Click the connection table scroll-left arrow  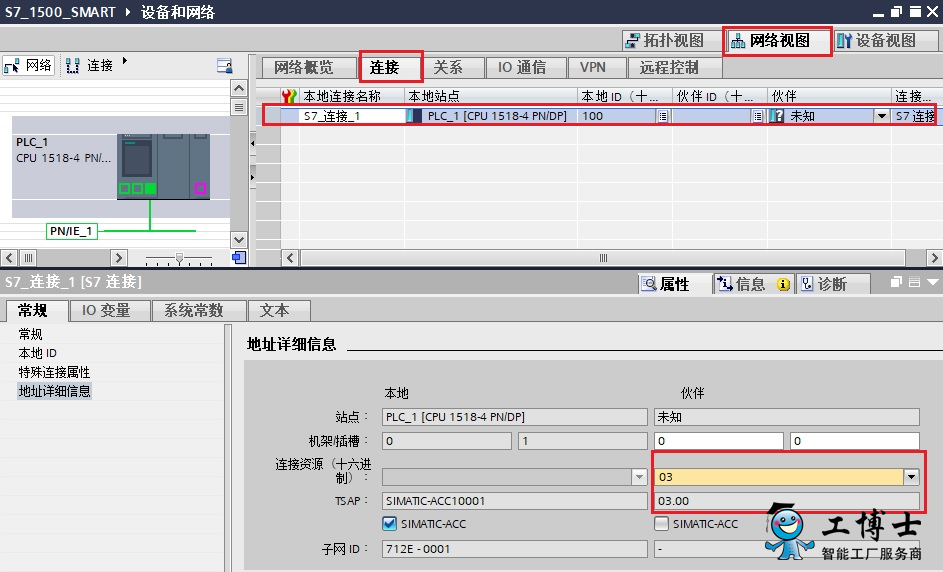point(290,258)
